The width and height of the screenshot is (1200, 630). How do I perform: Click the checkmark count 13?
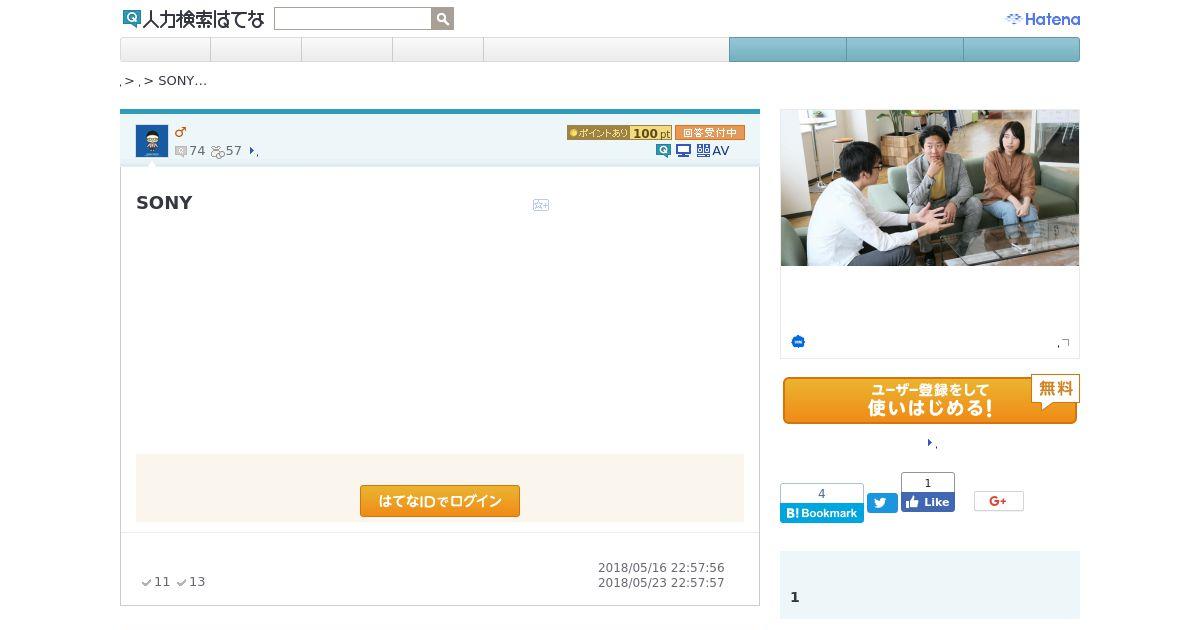(x=191, y=582)
